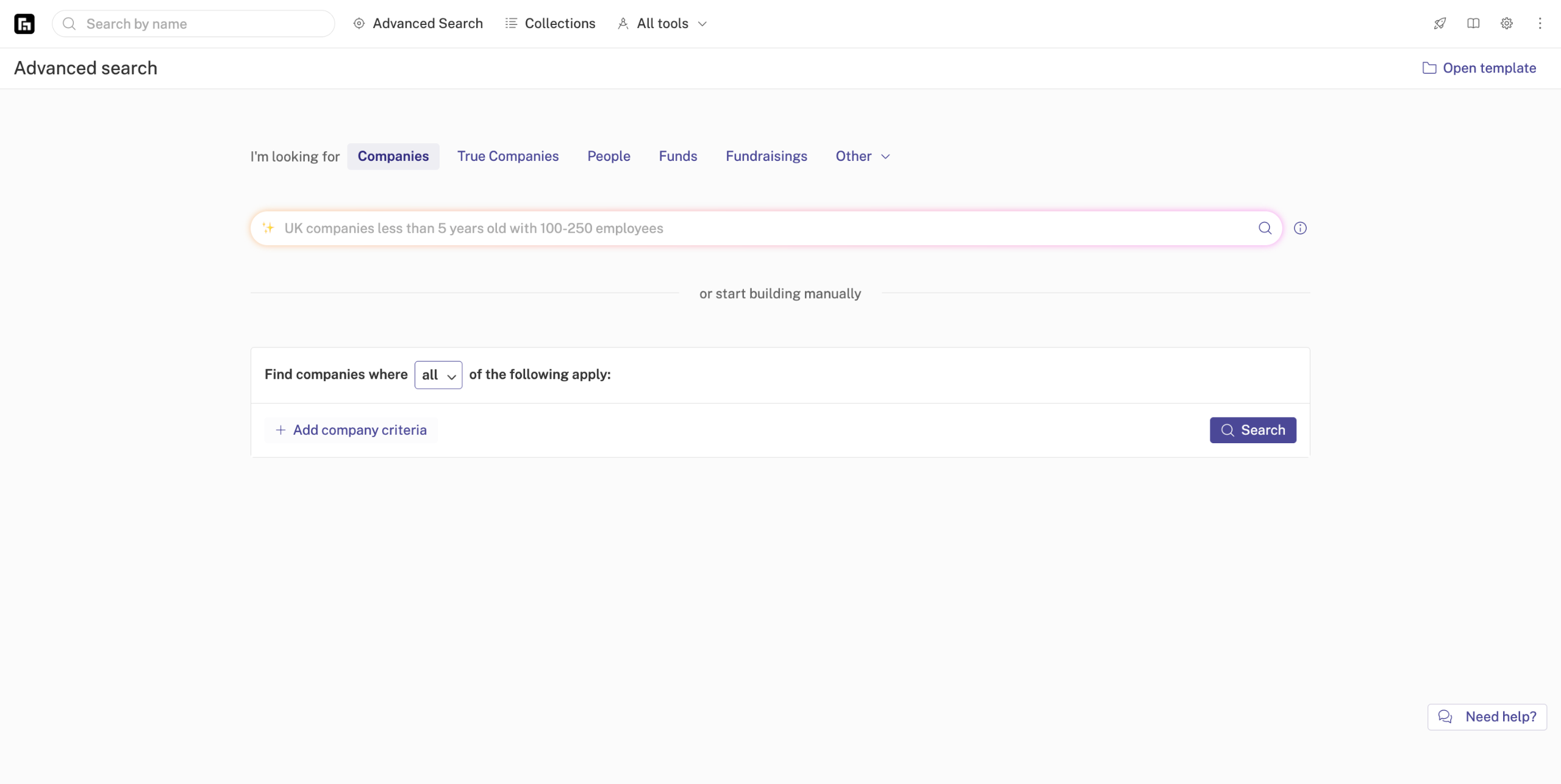This screenshot has height=784, width=1561.
Task: Select the Funds tab
Action: (677, 156)
